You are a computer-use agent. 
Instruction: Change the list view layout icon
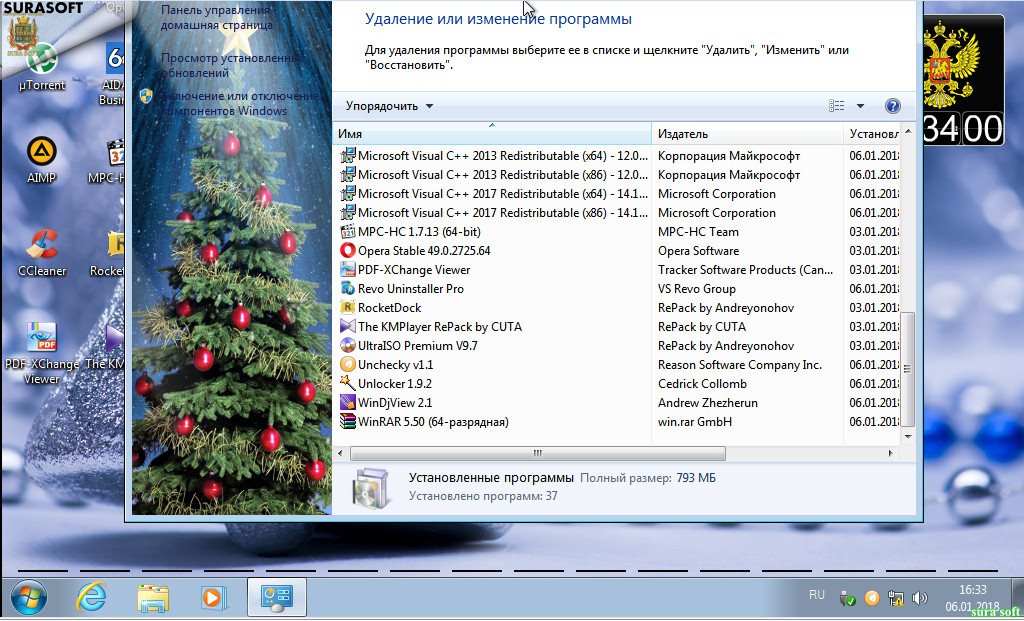[x=837, y=106]
